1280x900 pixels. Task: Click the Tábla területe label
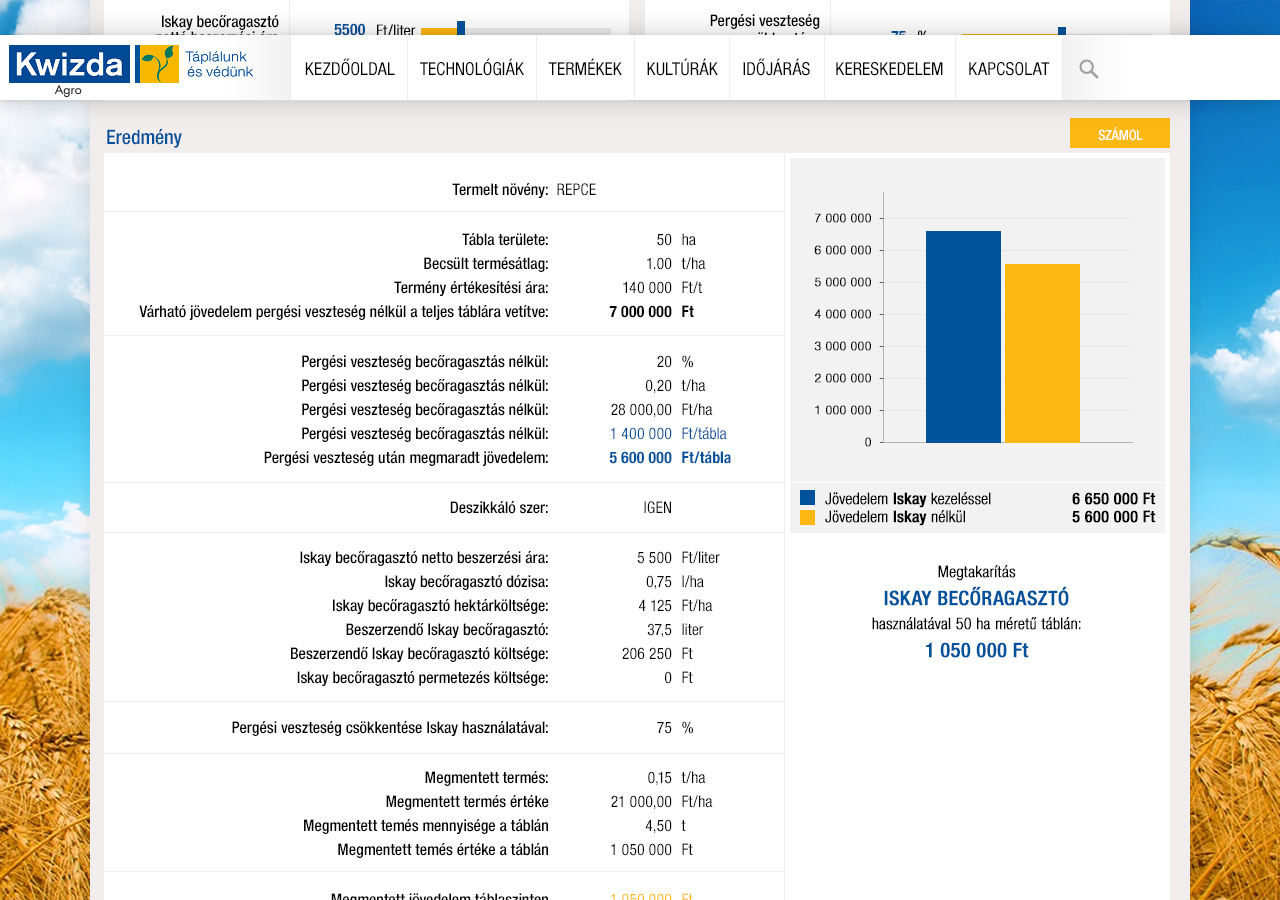pyautogui.click(x=505, y=240)
